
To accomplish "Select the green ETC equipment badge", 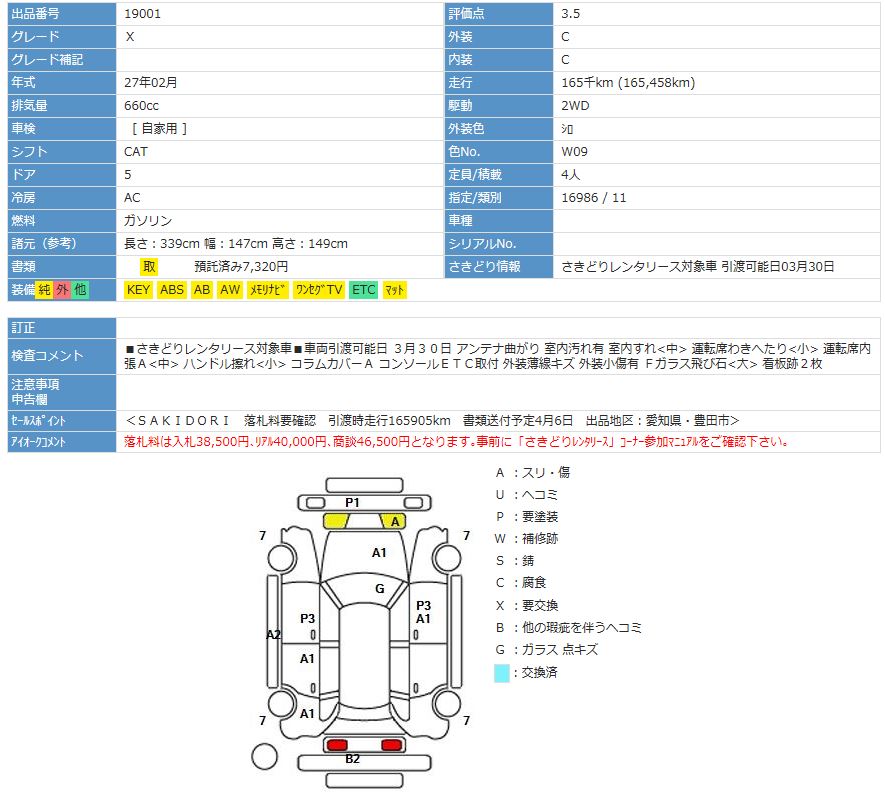I will pos(364,290).
